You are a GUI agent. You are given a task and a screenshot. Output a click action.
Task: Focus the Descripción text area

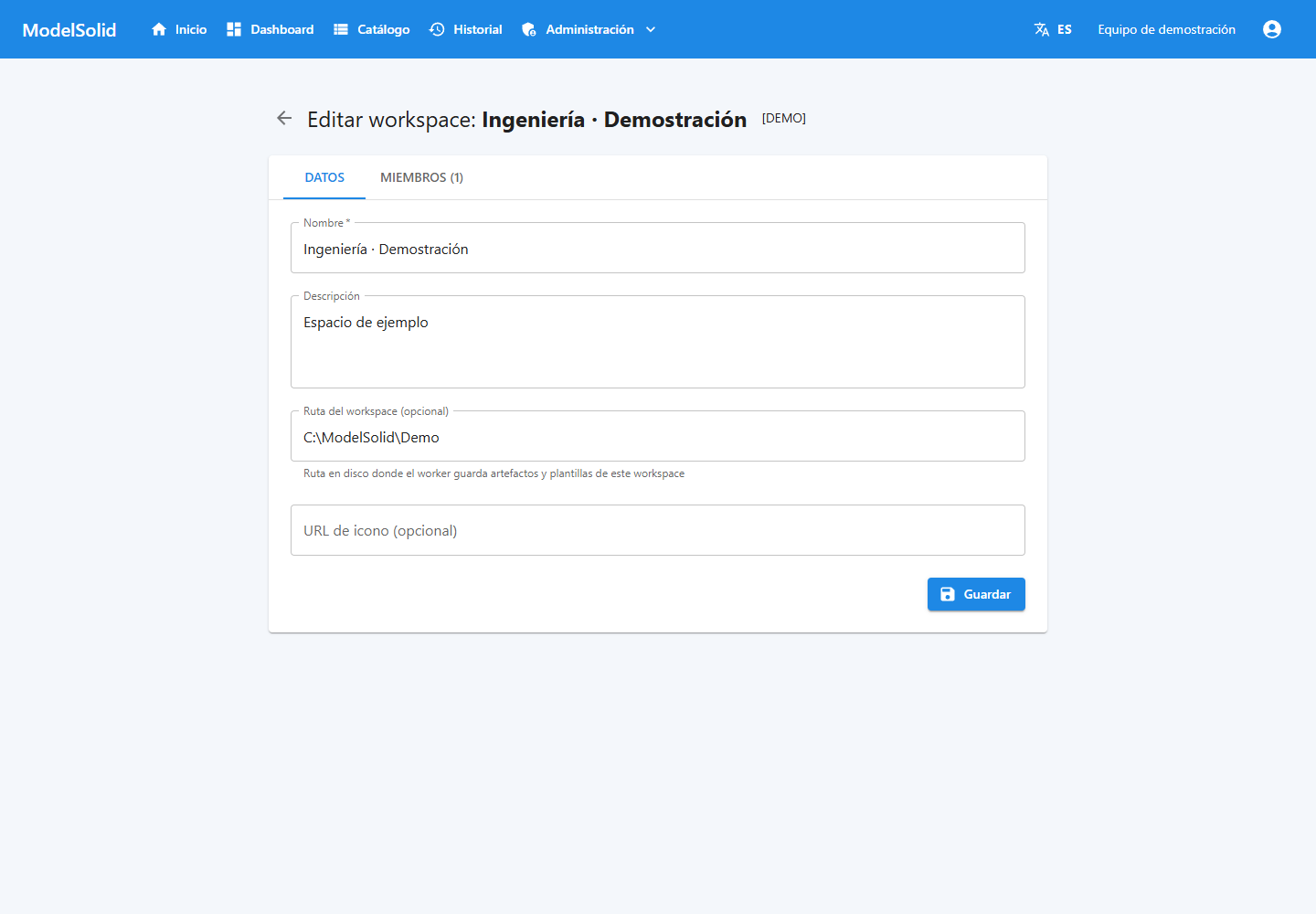tap(658, 343)
